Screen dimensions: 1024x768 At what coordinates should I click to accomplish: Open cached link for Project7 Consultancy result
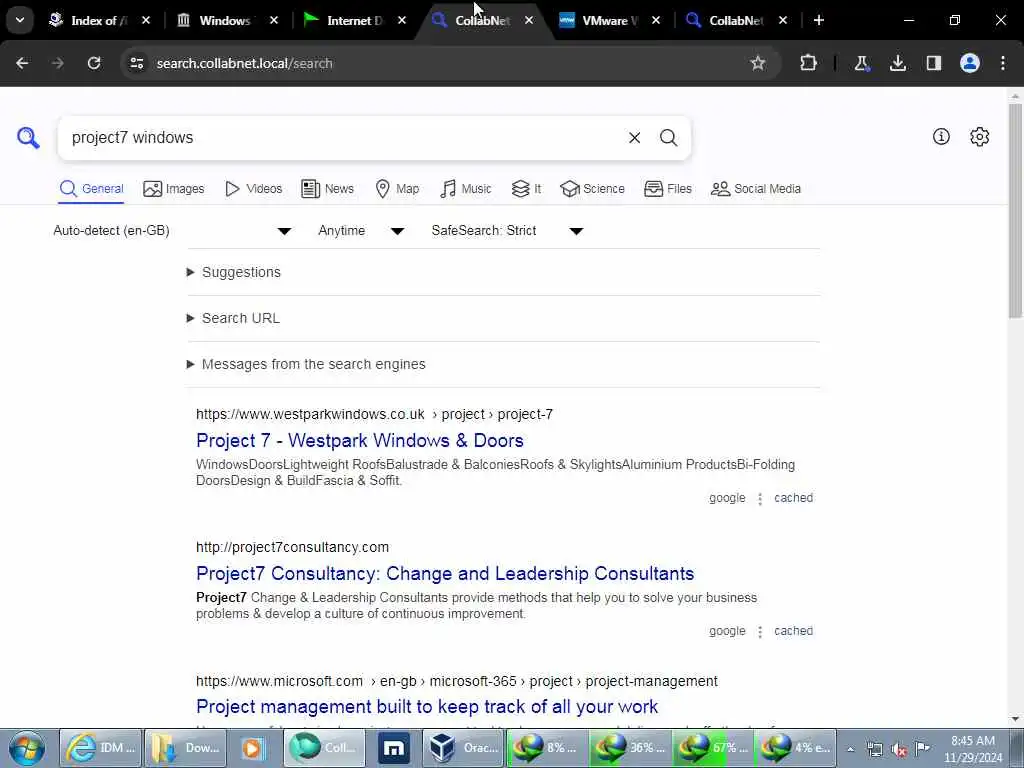click(793, 631)
